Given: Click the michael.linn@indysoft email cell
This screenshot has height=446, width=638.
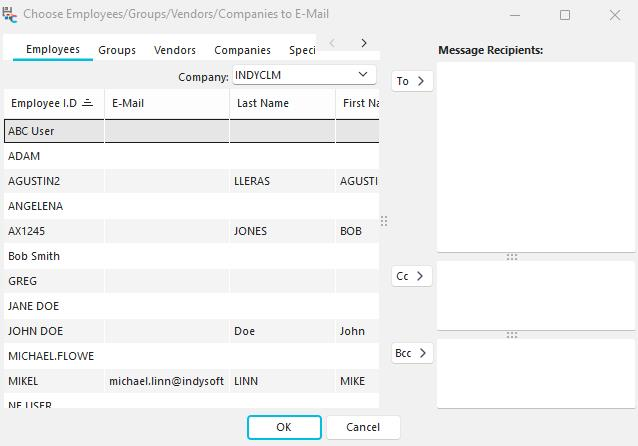Looking at the screenshot, I should pyautogui.click(x=167, y=381).
